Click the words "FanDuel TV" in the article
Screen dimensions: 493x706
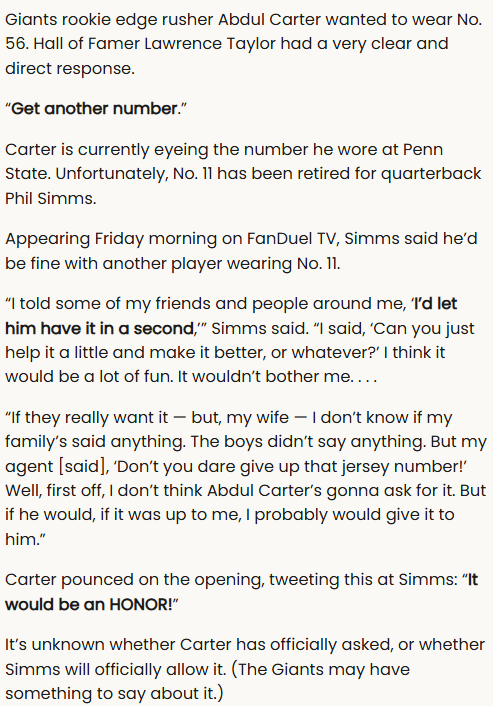[x=293, y=239]
